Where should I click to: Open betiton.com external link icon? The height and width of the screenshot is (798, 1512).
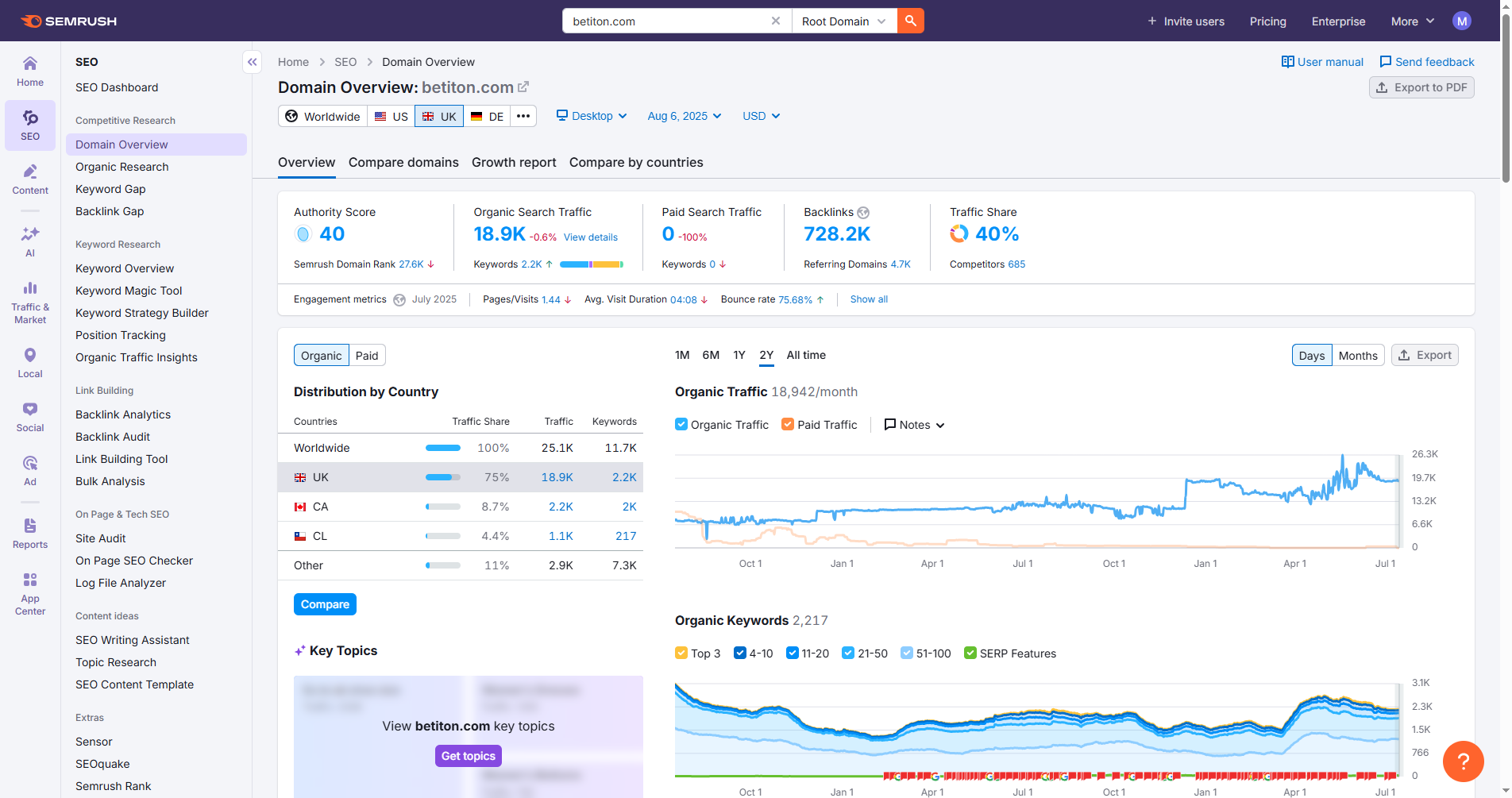523,87
